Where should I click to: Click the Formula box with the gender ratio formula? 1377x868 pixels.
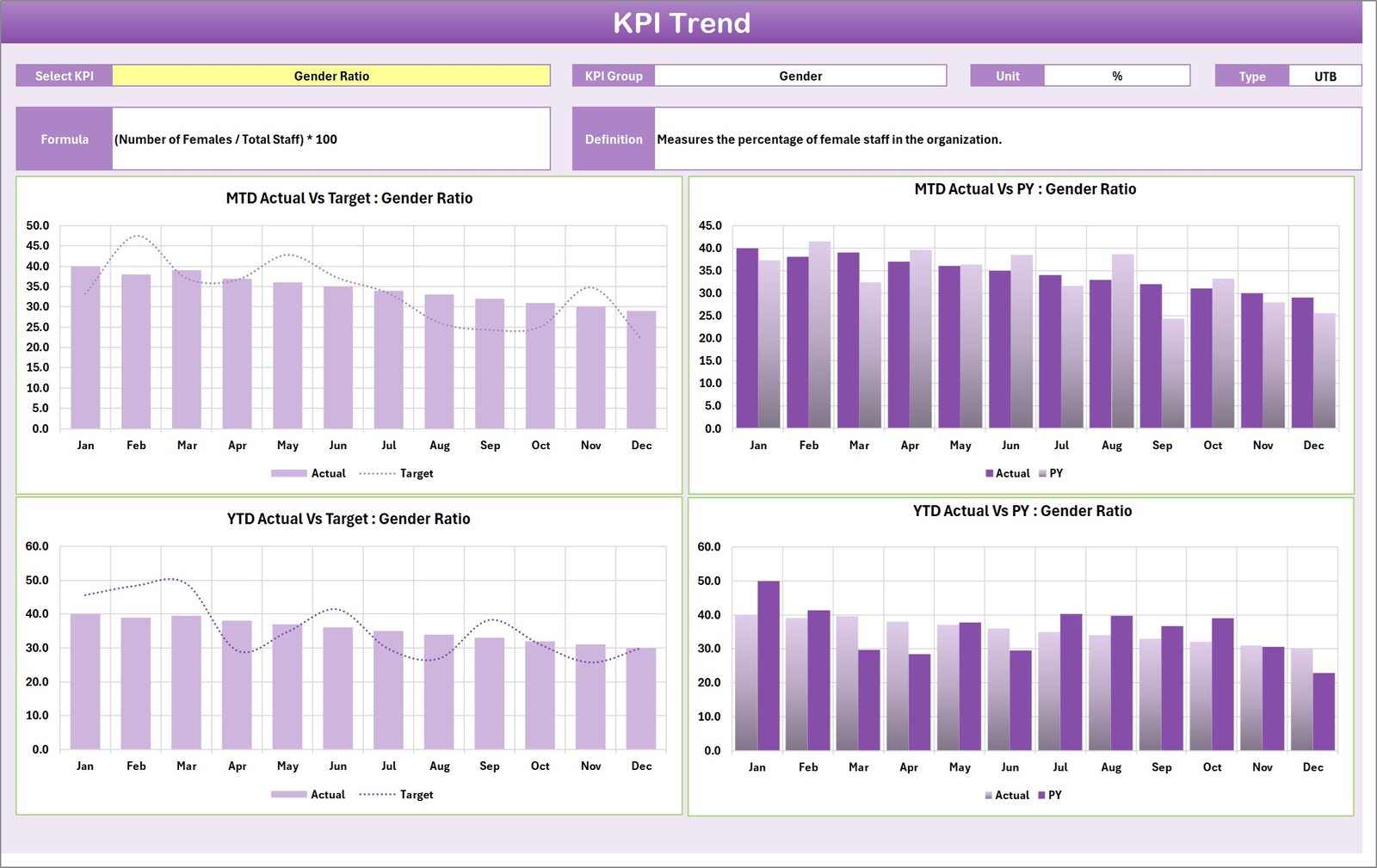click(331, 139)
